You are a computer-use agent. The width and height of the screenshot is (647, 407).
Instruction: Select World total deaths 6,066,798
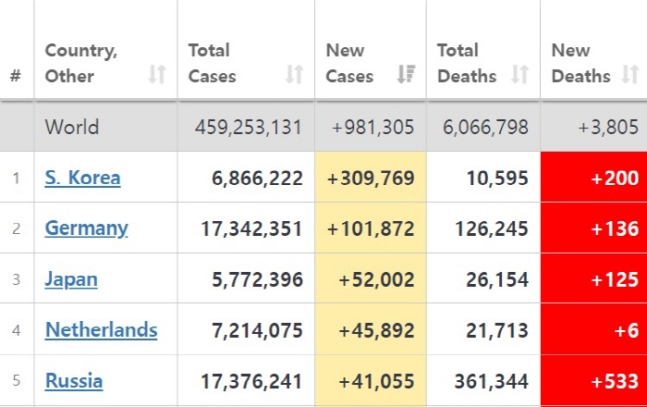click(x=485, y=127)
